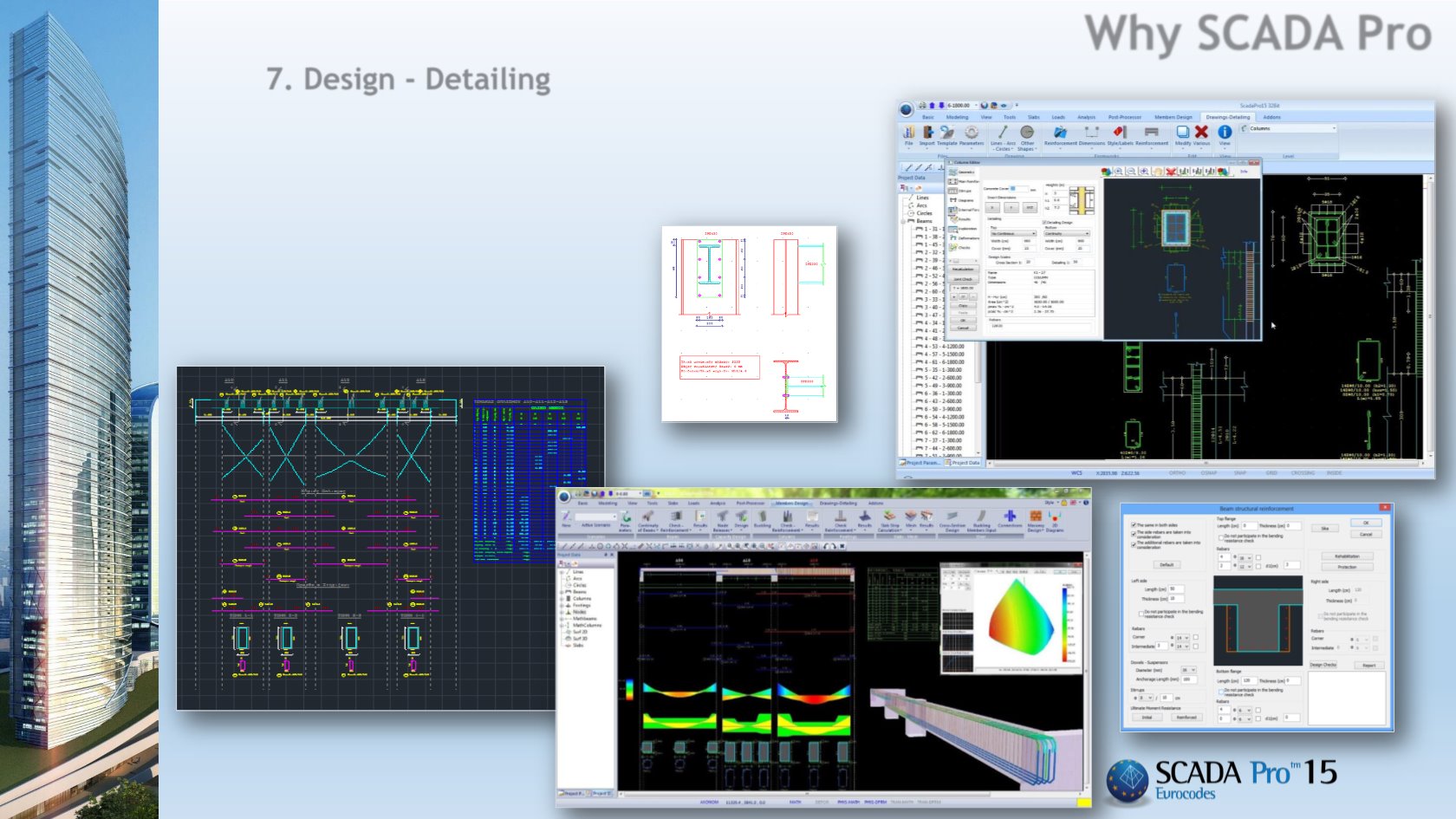Click Left side Length input field

tap(1176, 589)
